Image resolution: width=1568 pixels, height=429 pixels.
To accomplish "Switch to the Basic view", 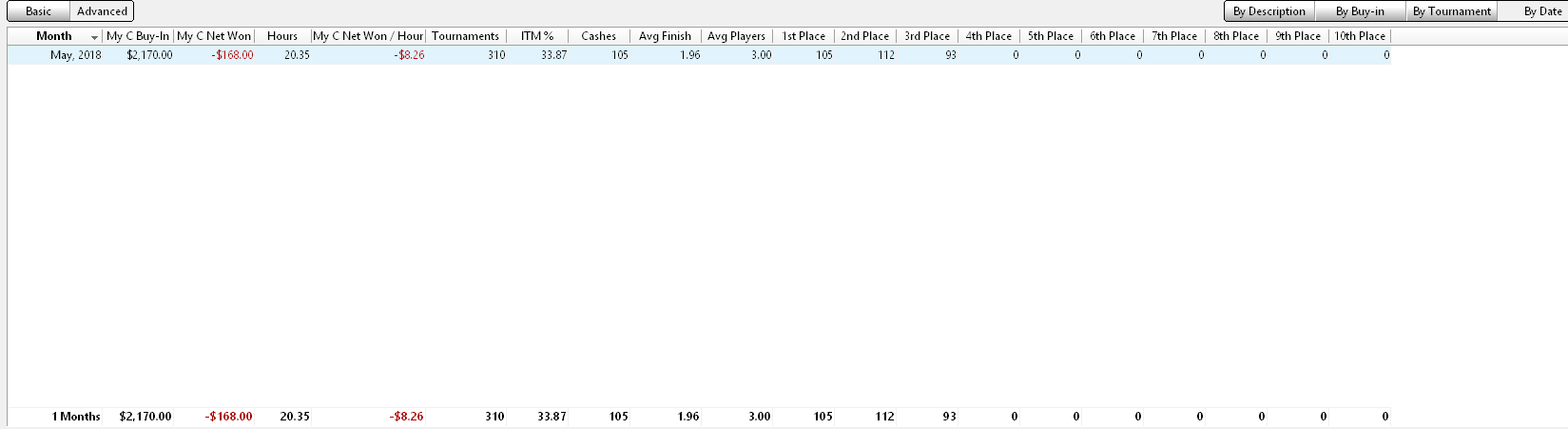I will [x=39, y=11].
